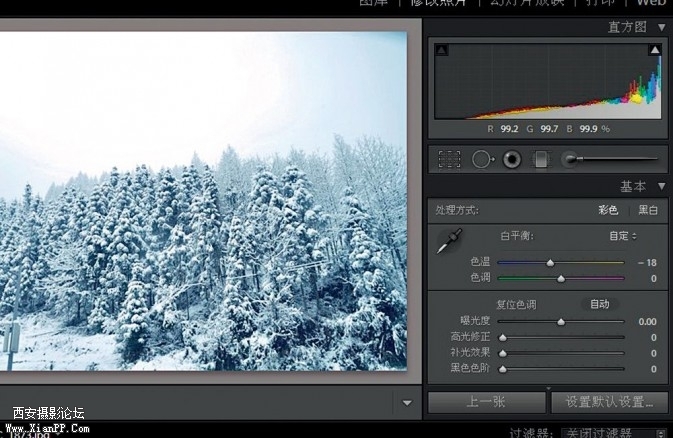Select the Graduated Filter tool
This screenshot has width=673, height=438.
coord(541,159)
